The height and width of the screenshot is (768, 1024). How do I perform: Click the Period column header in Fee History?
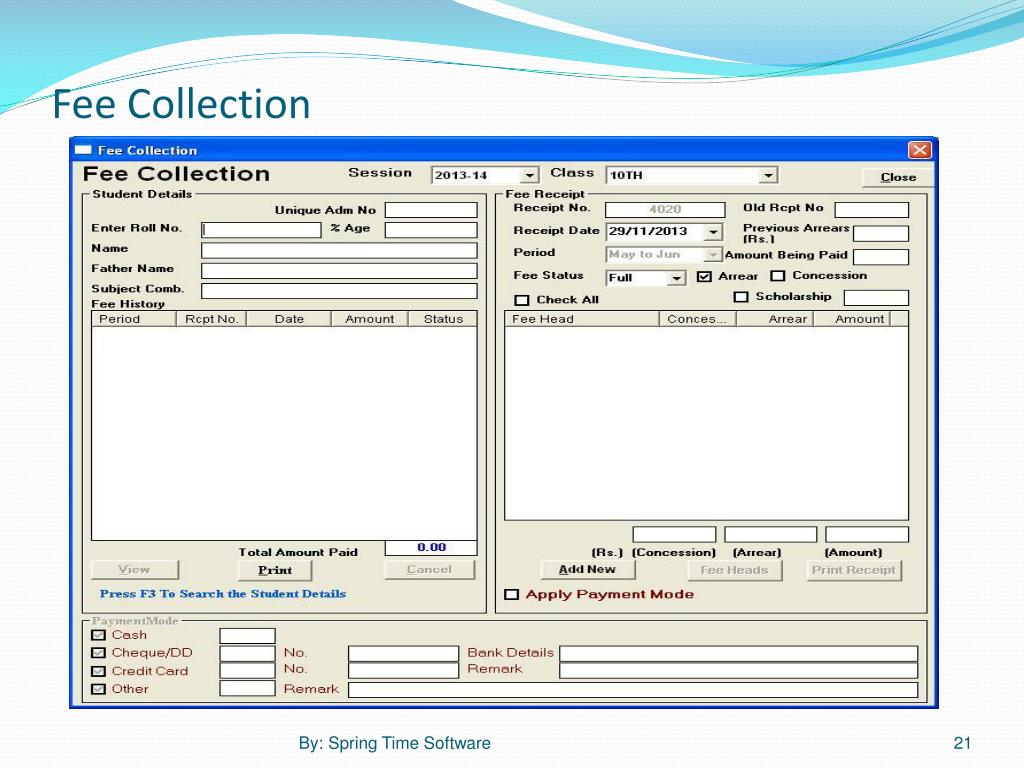[120, 319]
